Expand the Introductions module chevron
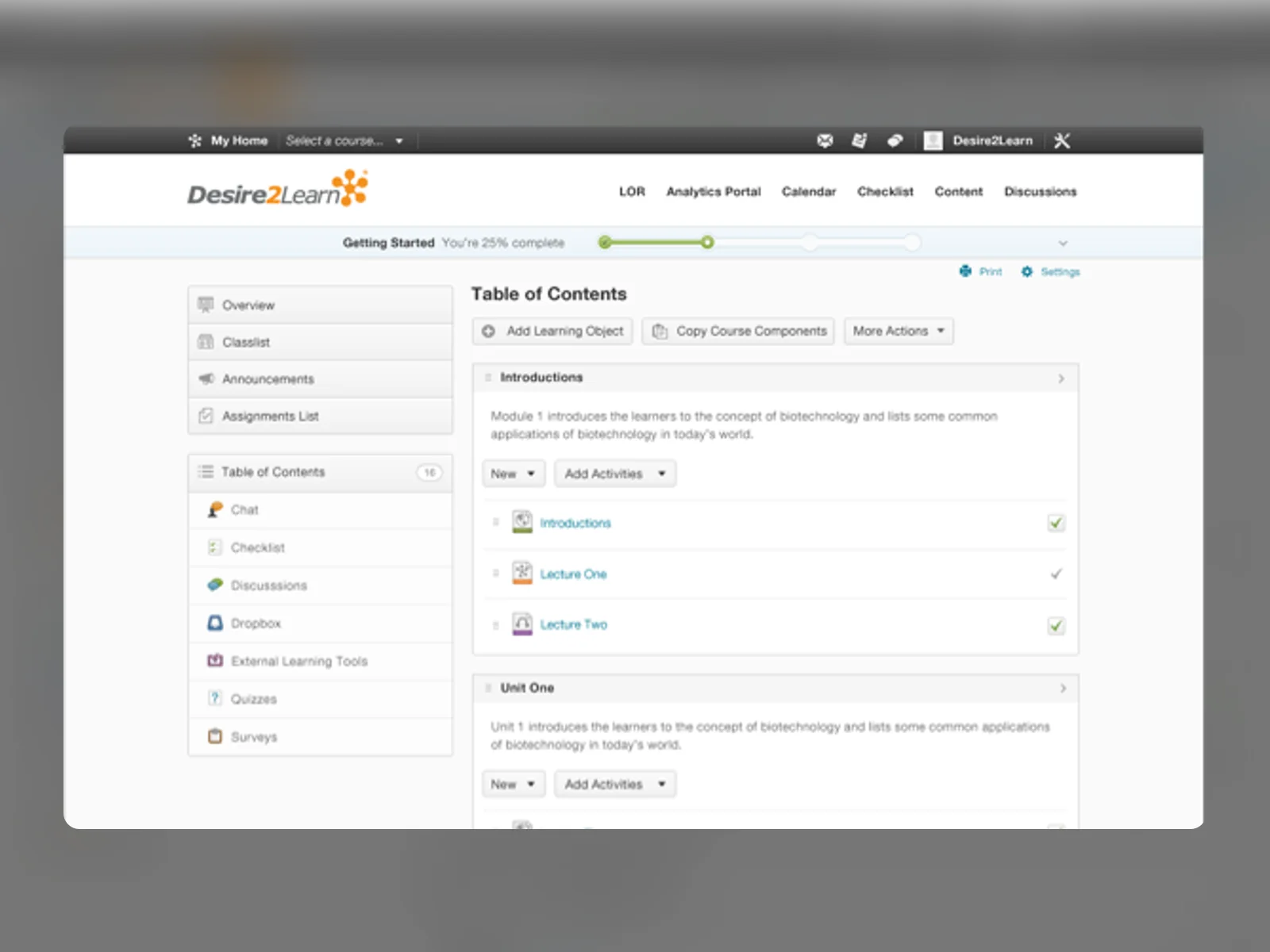 click(x=1061, y=378)
